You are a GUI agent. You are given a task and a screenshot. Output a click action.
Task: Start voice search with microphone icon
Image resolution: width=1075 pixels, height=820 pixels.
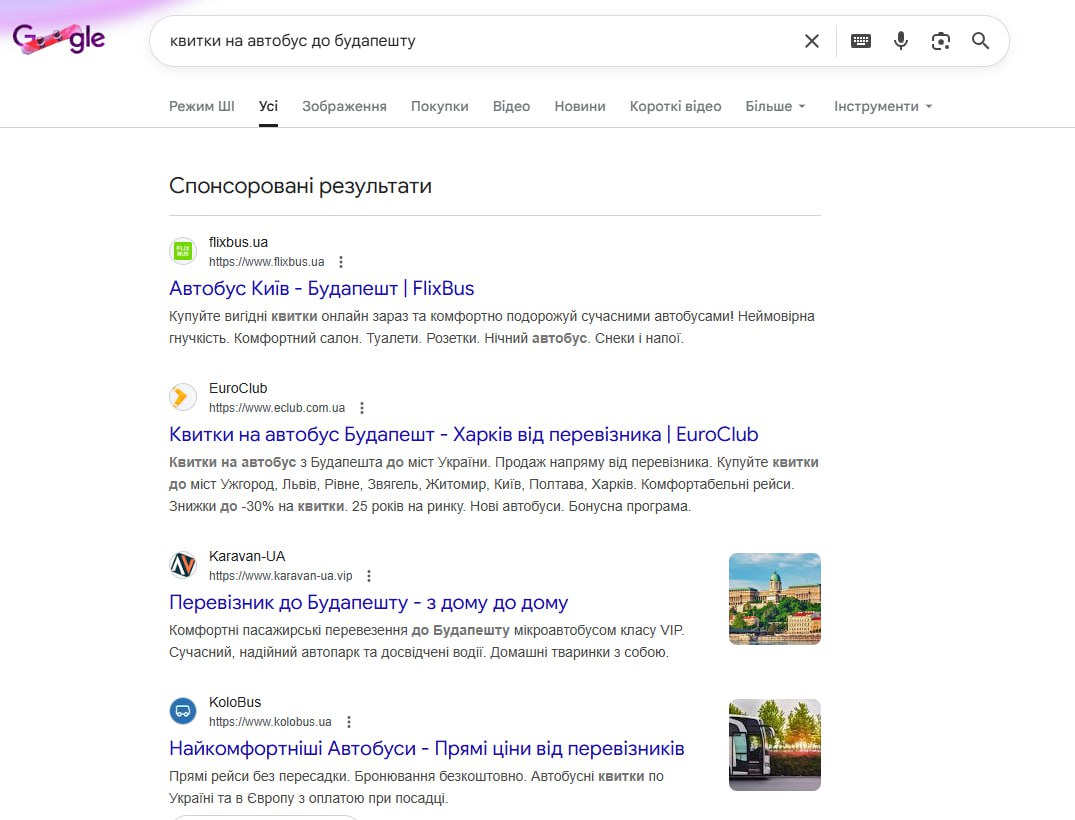point(901,41)
